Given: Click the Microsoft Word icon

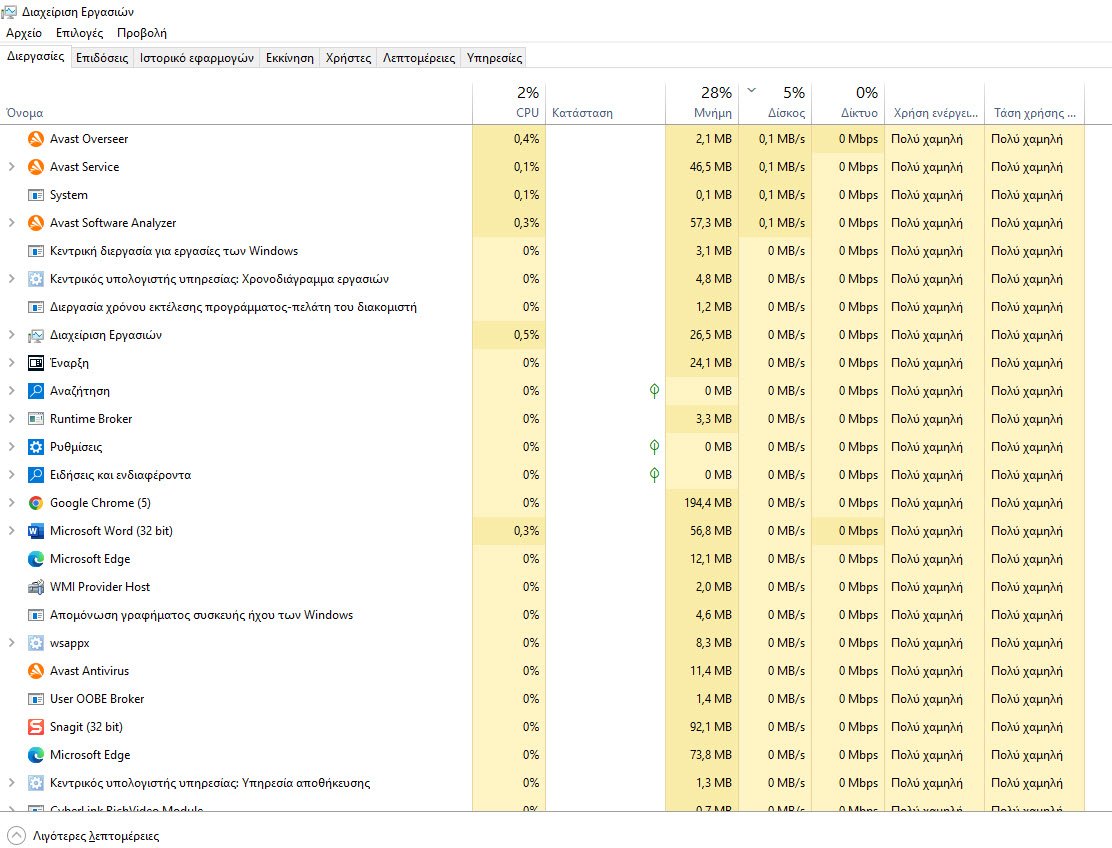Looking at the screenshot, I should [35, 531].
